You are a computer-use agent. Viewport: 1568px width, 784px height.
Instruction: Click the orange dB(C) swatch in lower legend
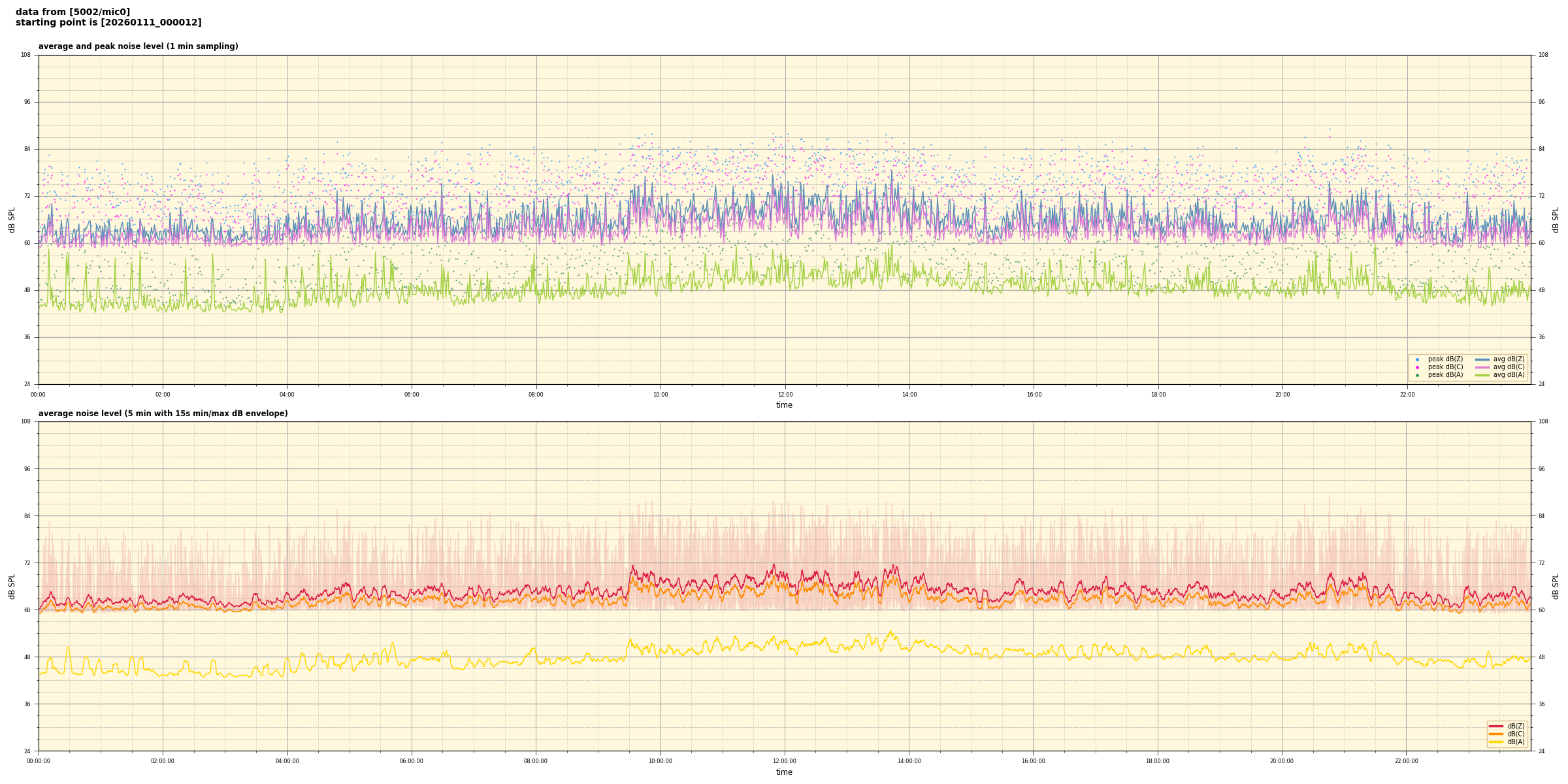[x=1496, y=734]
